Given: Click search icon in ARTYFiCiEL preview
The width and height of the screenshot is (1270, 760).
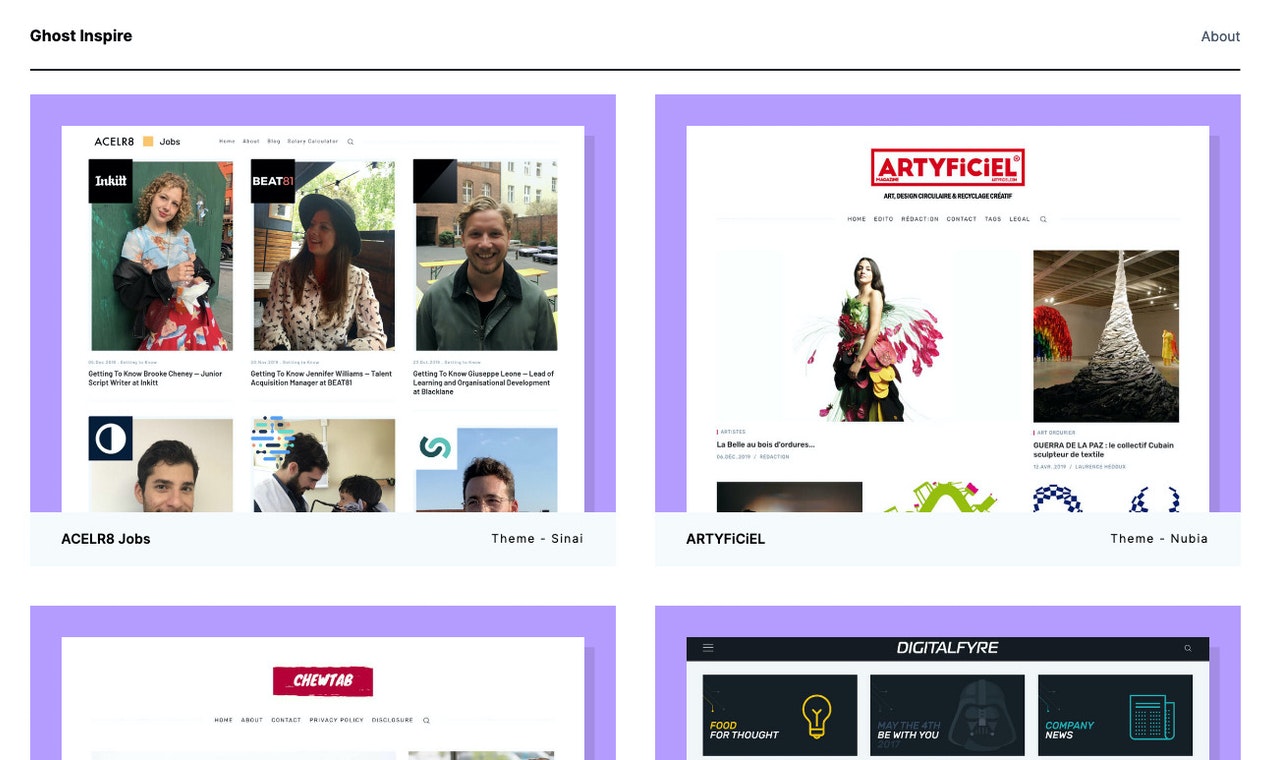Looking at the screenshot, I should point(1043,219).
